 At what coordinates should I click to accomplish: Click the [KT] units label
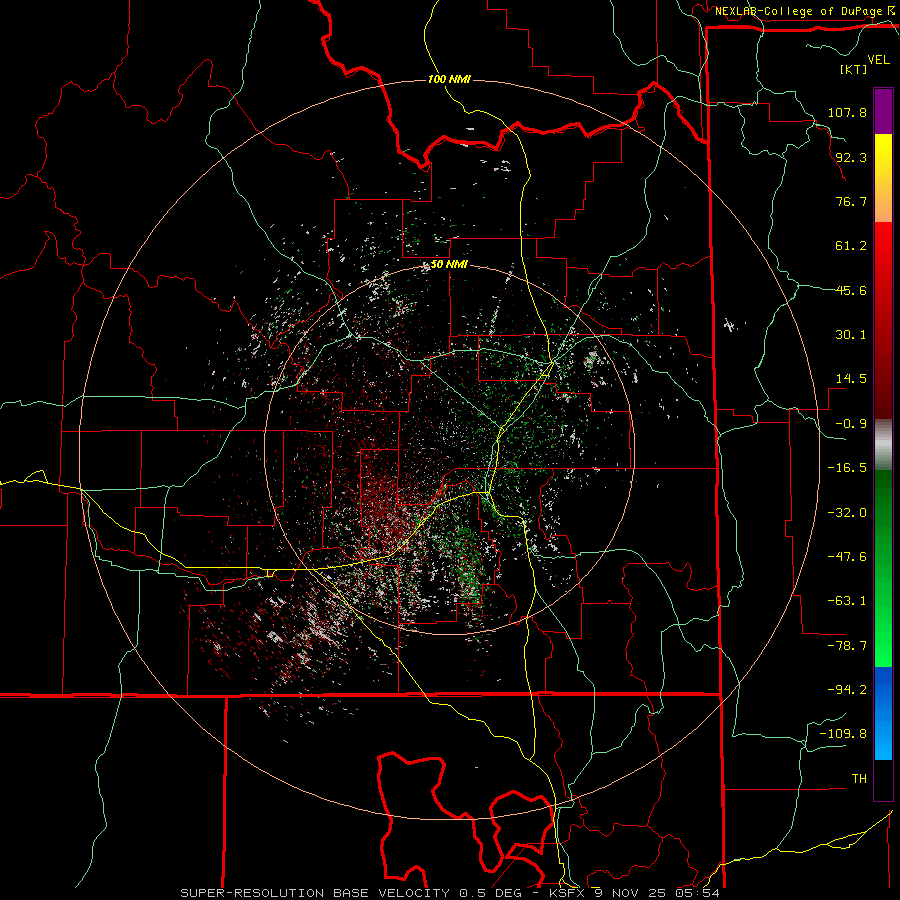tap(853, 69)
